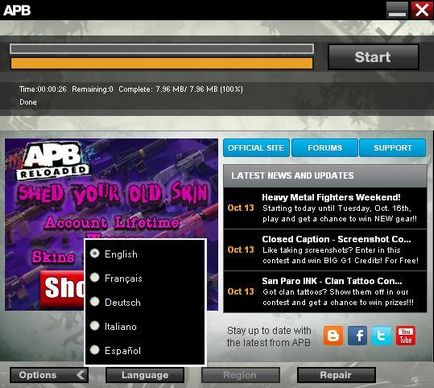Open San Paro INK Clan Tattoo news
This screenshot has height=388, width=434.
click(325, 292)
